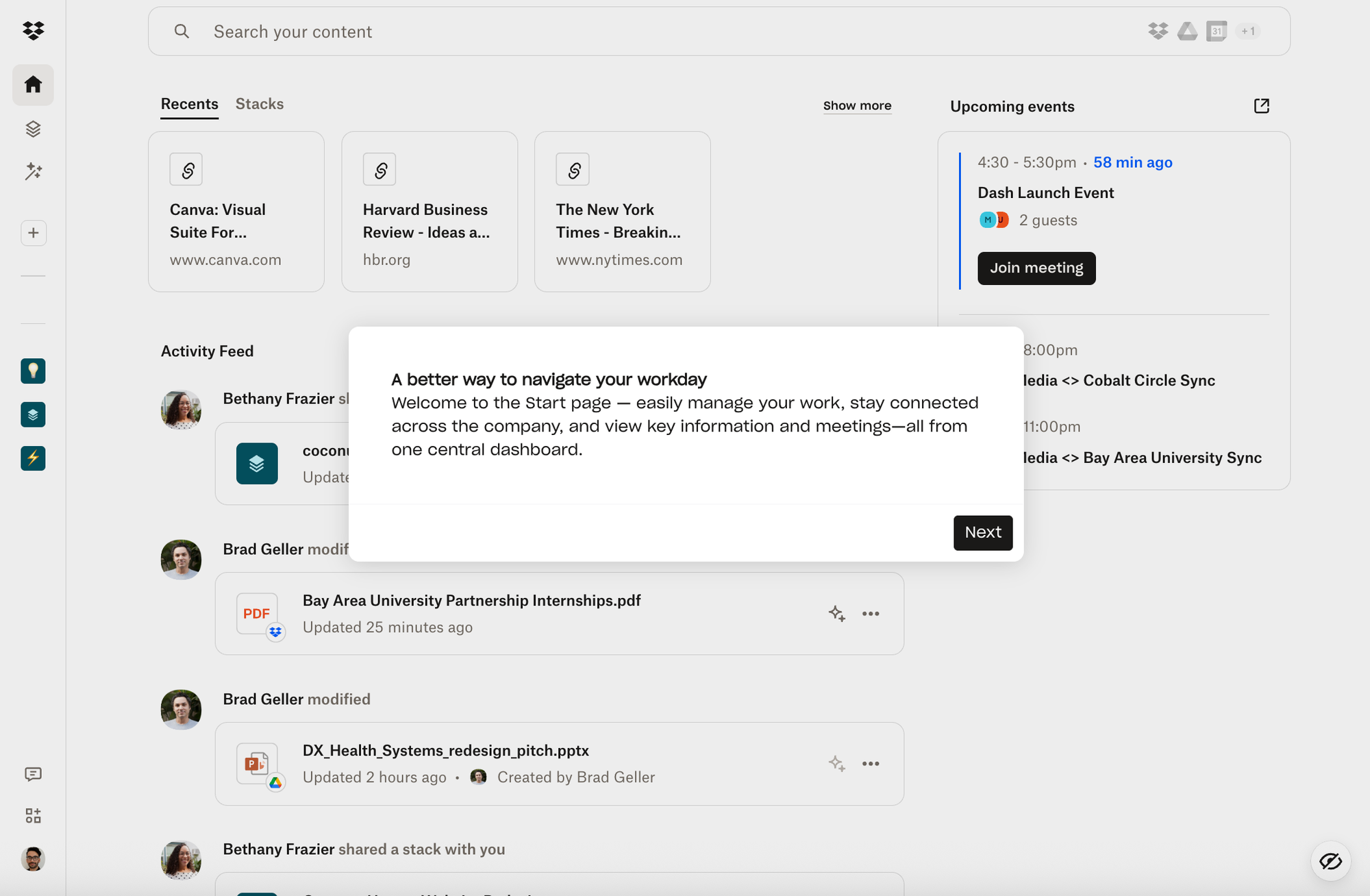Open the feedback chat bubble icon

33,774
